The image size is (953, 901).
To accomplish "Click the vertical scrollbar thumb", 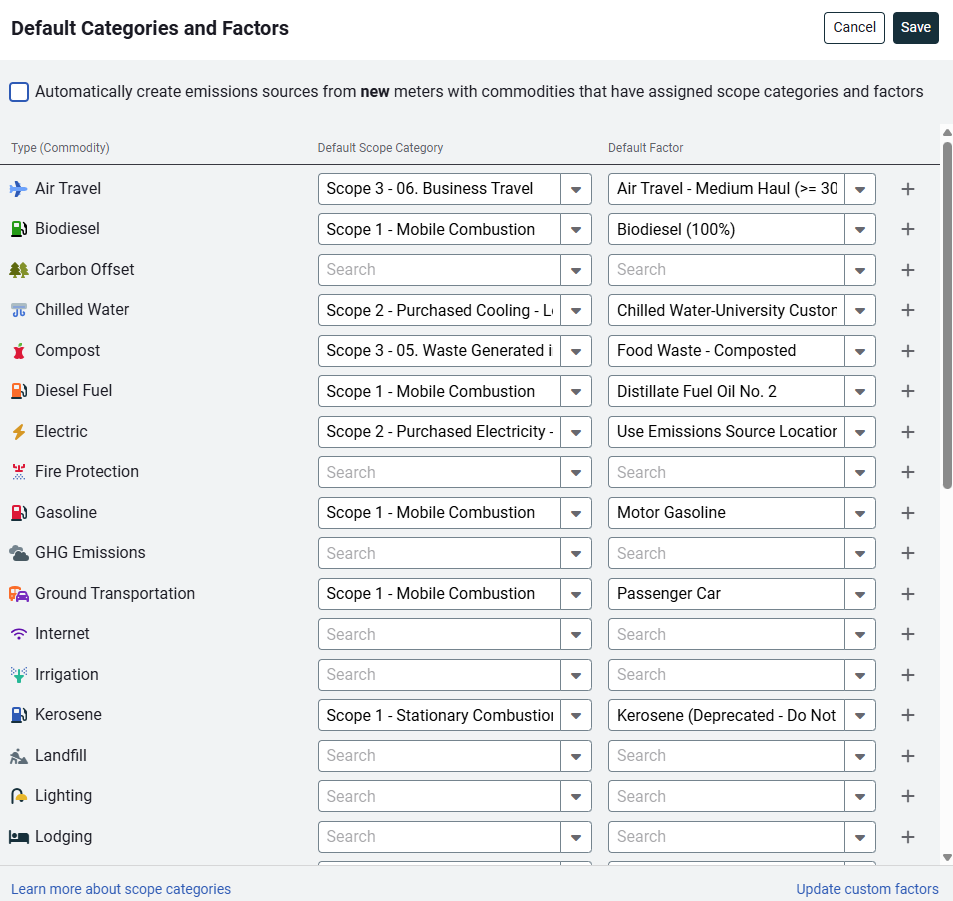I will pyautogui.click(x=947, y=315).
